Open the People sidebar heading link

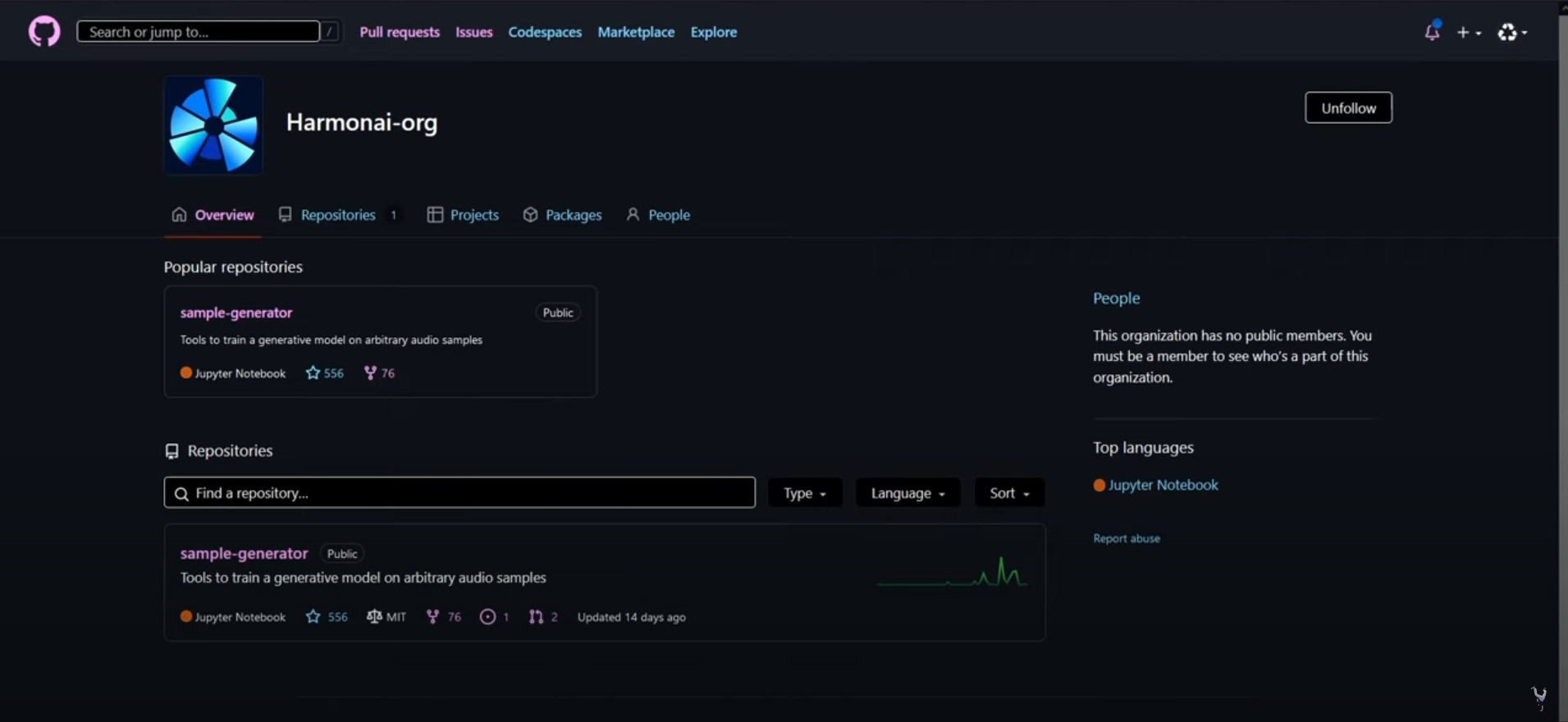click(1116, 298)
